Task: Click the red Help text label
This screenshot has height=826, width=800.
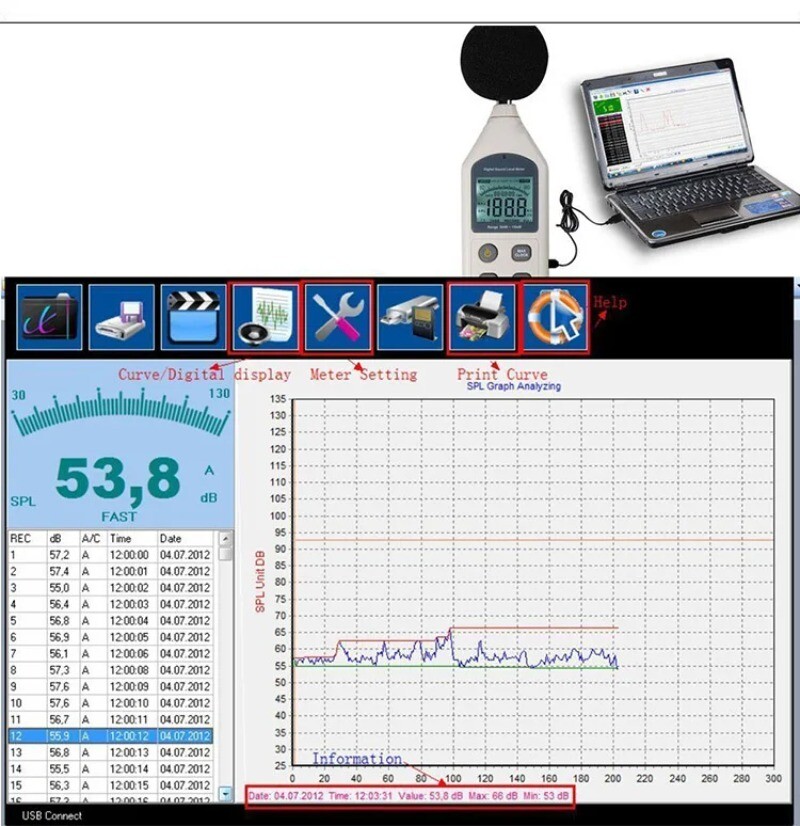Action: point(611,300)
